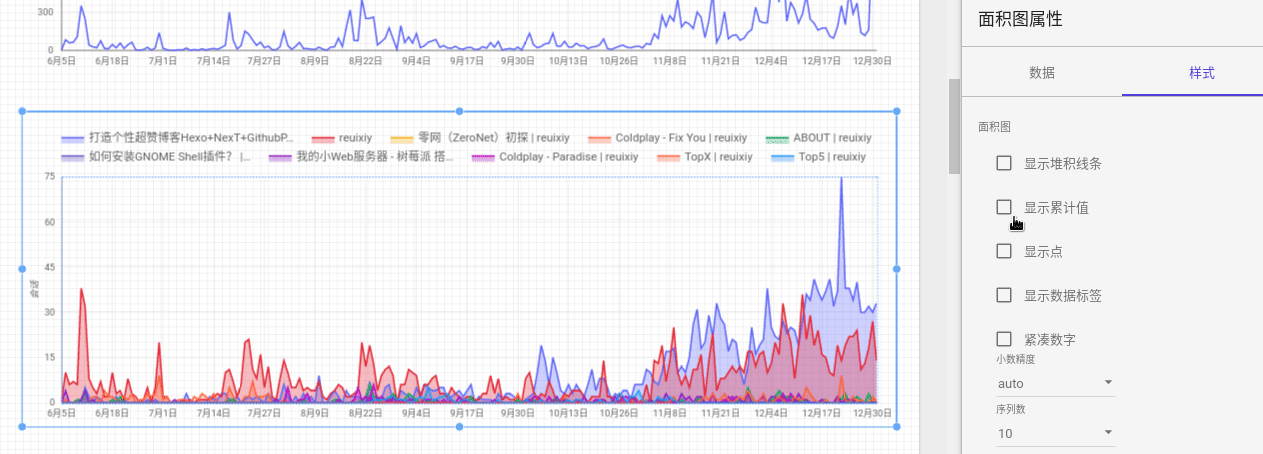Tick the 显示累计值 checkbox
Image resolution: width=1263 pixels, height=454 pixels.
[1004, 207]
